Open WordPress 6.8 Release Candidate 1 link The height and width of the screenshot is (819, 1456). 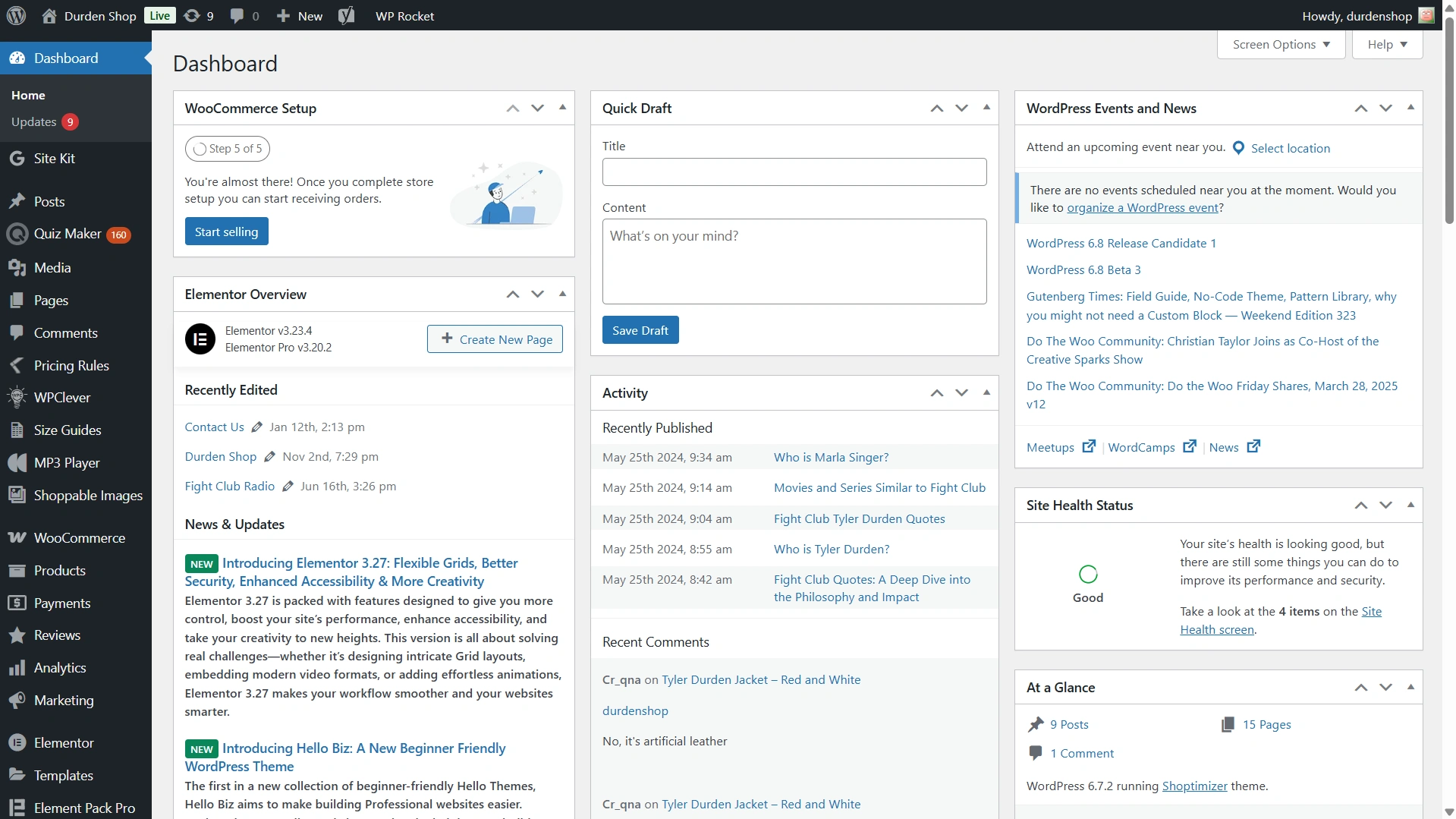(x=1121, y=243)
